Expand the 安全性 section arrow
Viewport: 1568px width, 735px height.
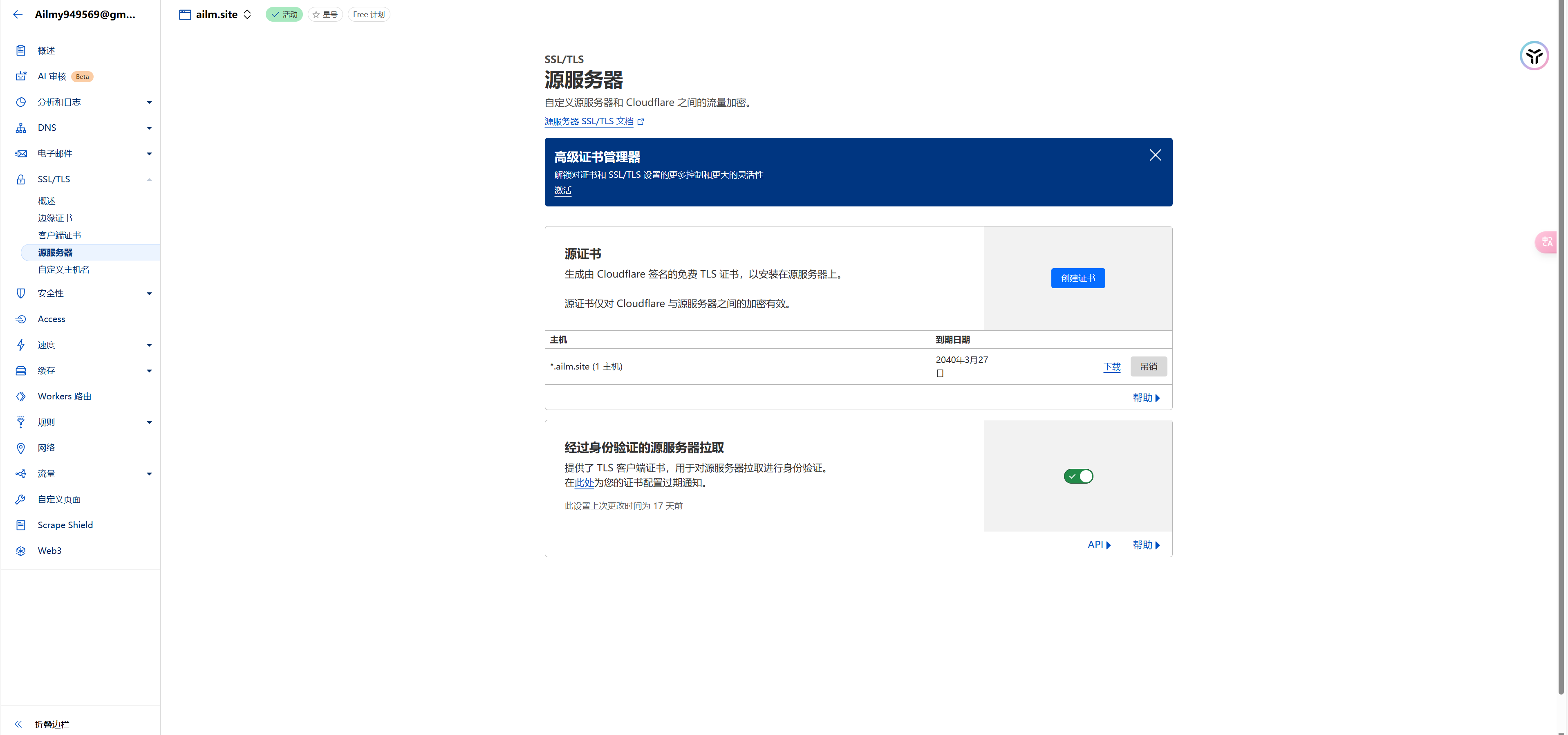pos(149,294)
